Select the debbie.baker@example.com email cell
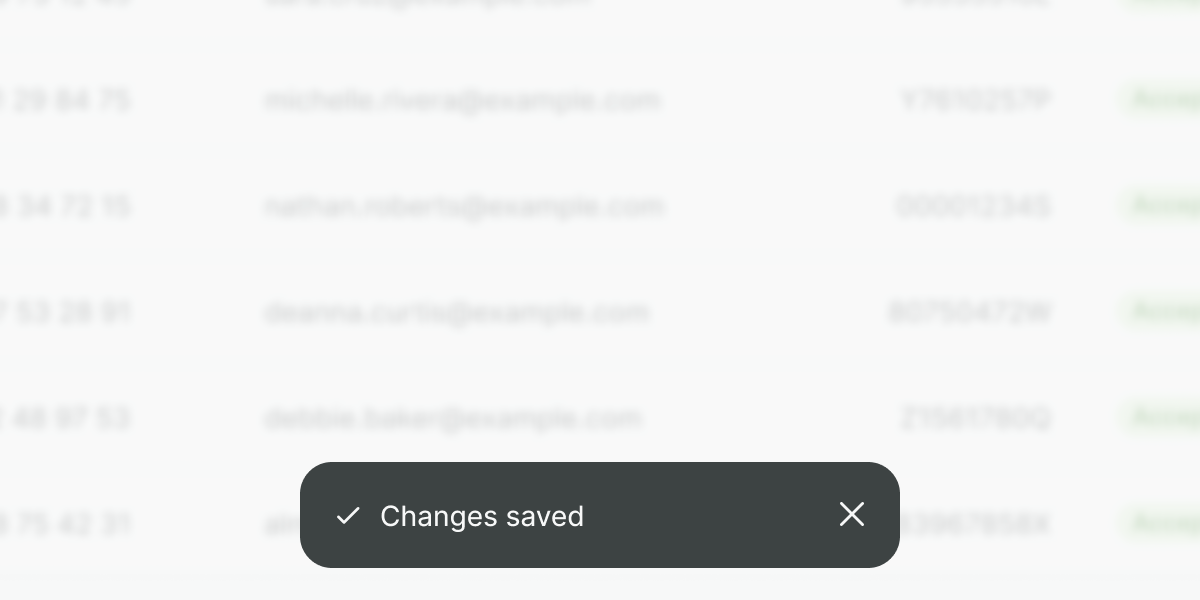Image resolution: width=1200 pixels, height=600 pixels. (453, 418)
